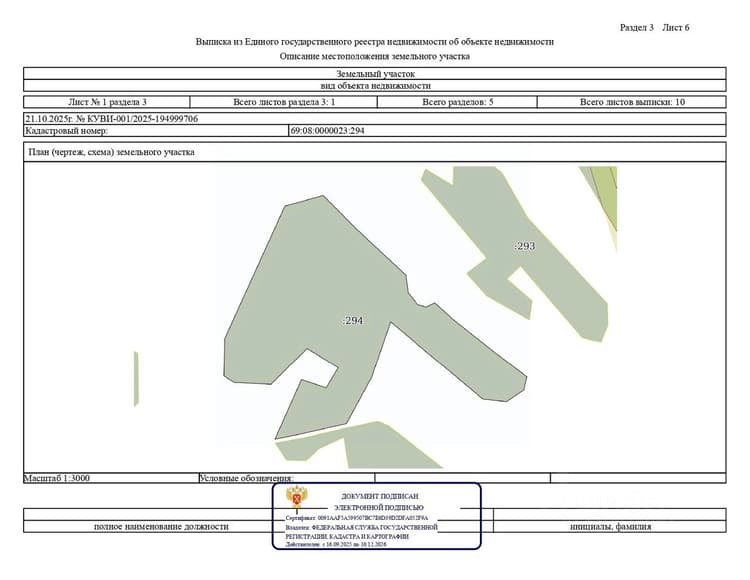Click the partial parcel below parcel :294
This screenshot has width=750, height=580.
click(x=359, y=446)
